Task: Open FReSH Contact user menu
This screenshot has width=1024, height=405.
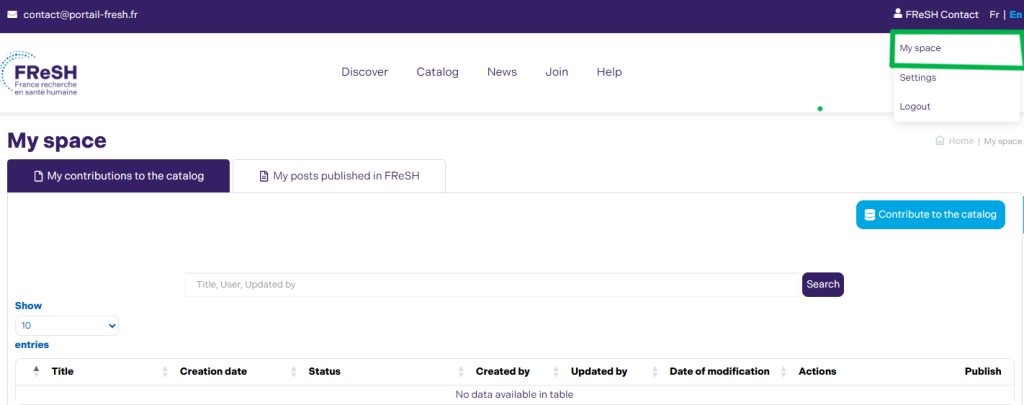Action: click(x=941, y=15)
